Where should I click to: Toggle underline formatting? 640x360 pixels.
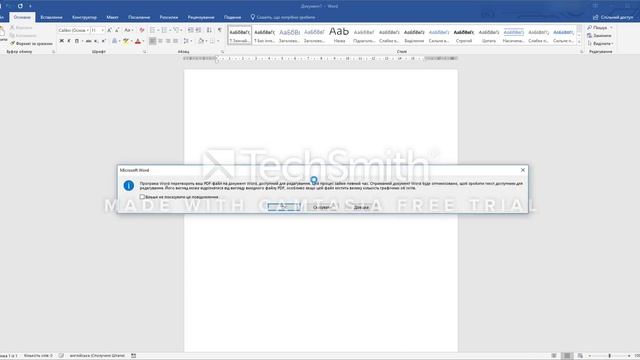[76, 41]
